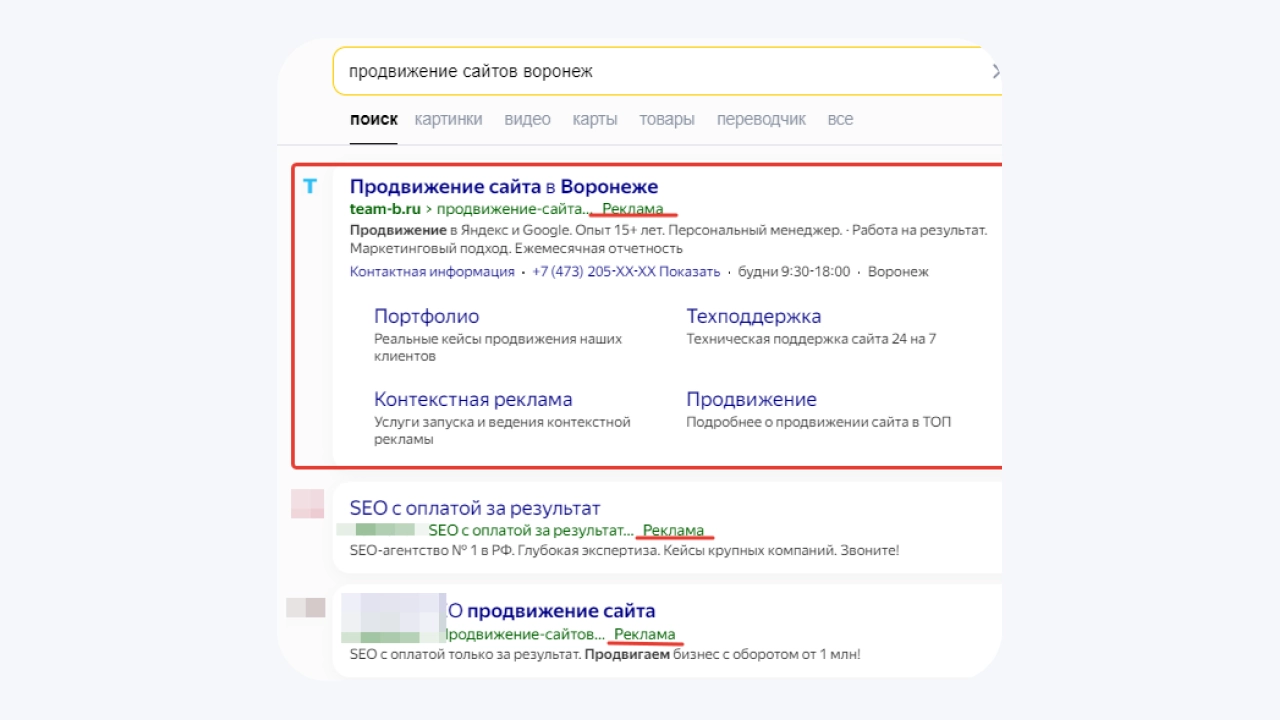Open the 'видео' search tab
This screenshot has width=1280, height=720.
coord(527,119)
